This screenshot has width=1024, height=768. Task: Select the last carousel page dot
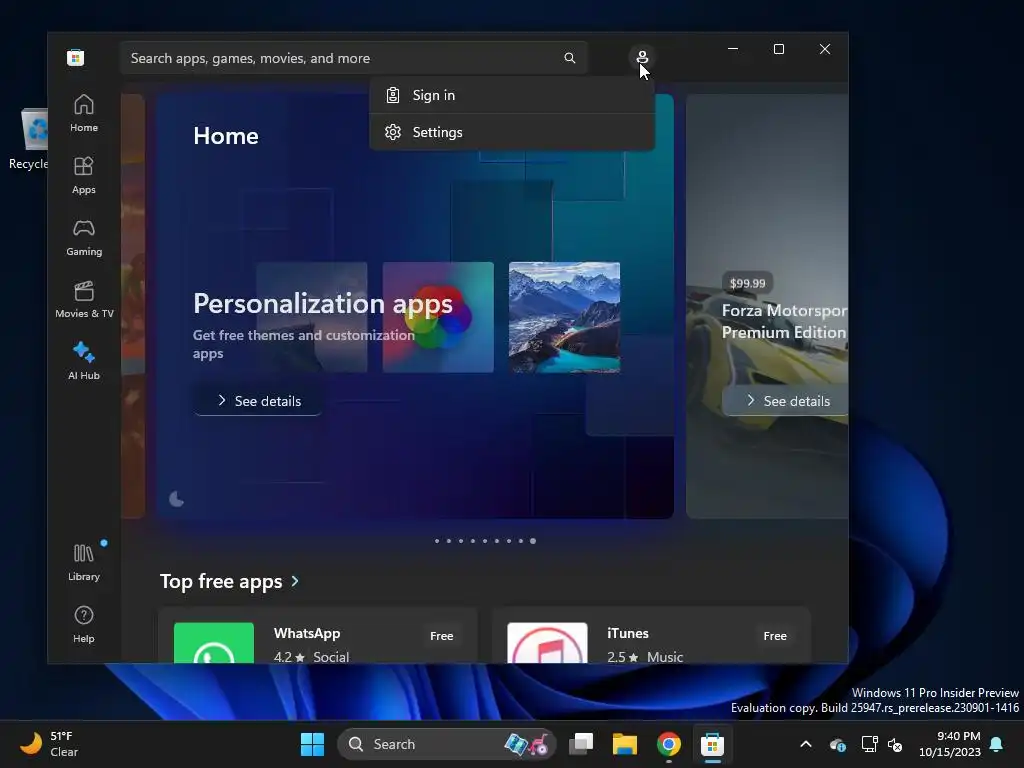533,541
